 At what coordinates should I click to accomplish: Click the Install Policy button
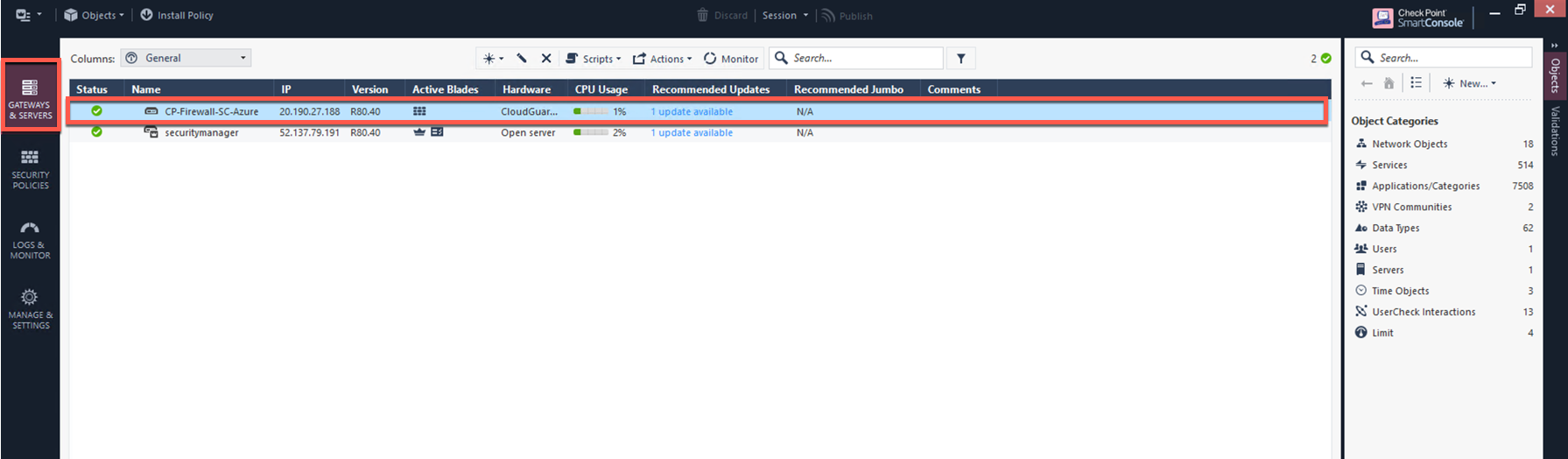[x=176, y=15]
